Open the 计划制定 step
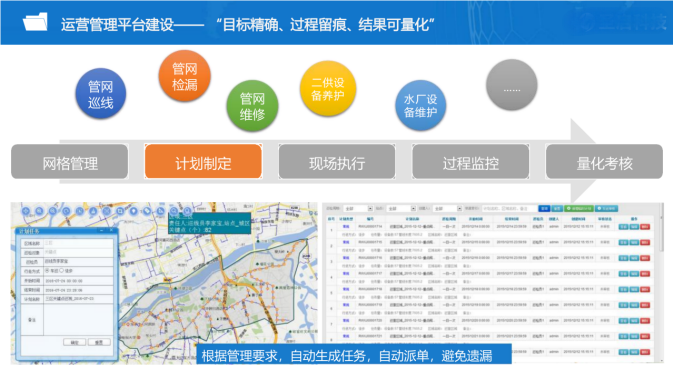Image resolution: width=673 pixels, height=378 pixels. 203,162
